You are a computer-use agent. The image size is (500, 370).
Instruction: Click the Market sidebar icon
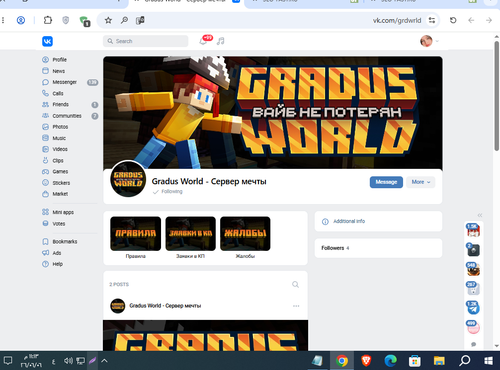45,194
